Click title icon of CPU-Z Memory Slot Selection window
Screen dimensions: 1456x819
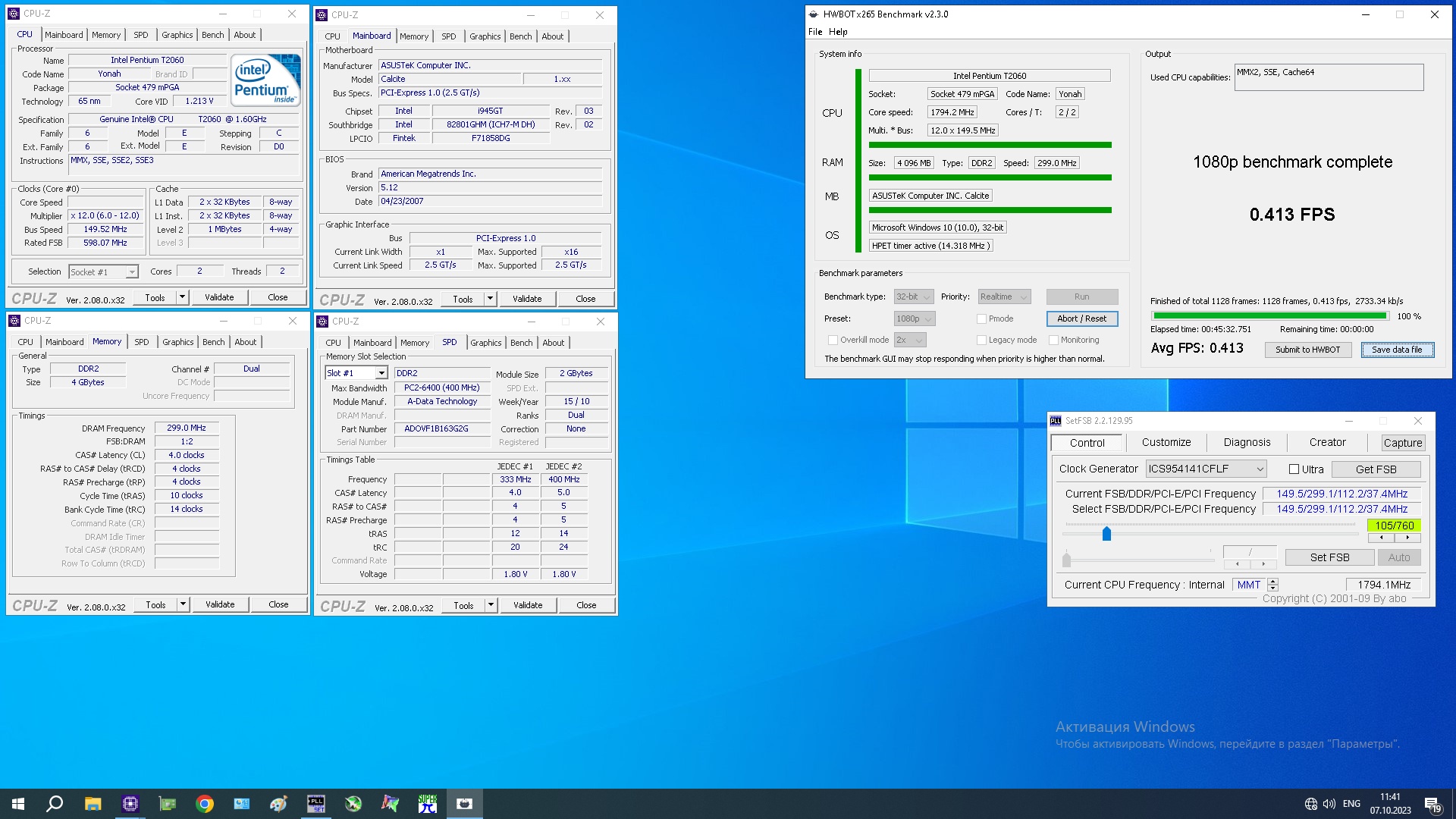tap(322, 322)
